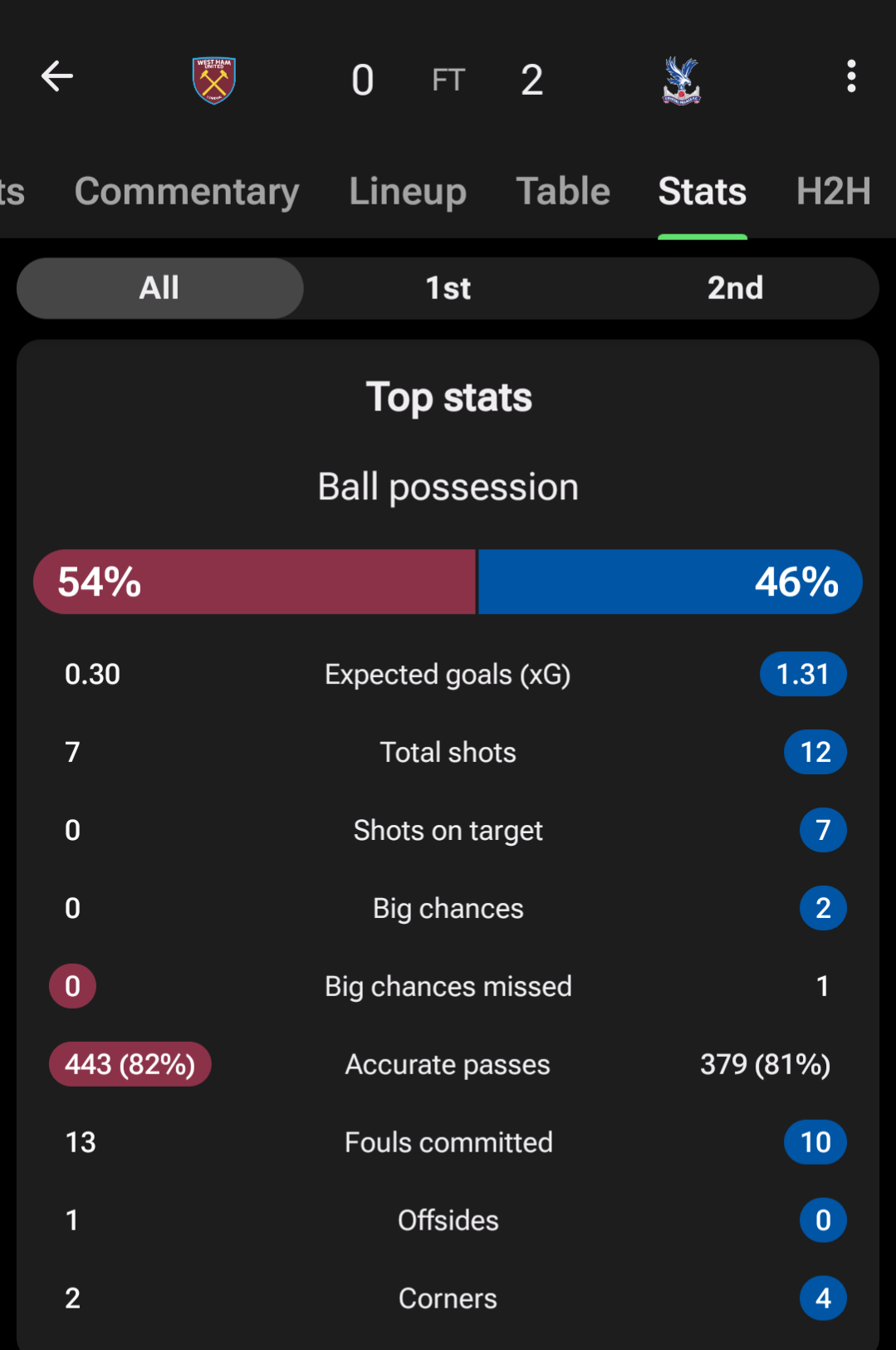
Task: Tap the back arrow icon
Action: [57, 76]
